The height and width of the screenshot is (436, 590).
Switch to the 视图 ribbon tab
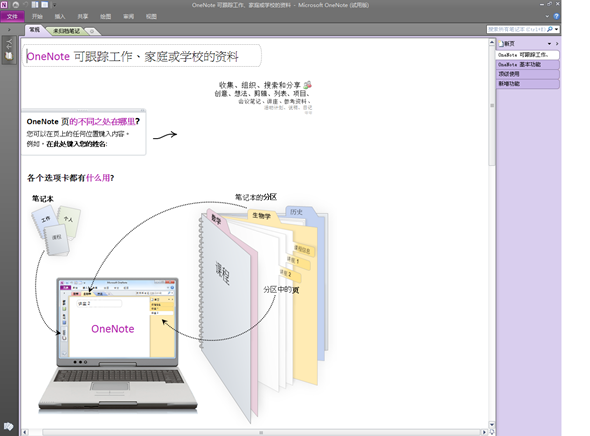[x=151, y=17]
